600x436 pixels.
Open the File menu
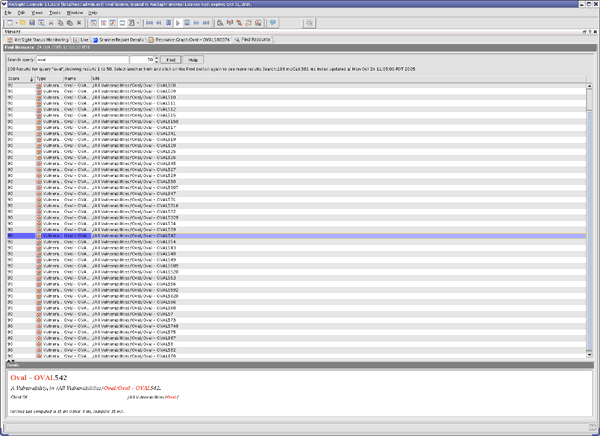click(7, 13)
